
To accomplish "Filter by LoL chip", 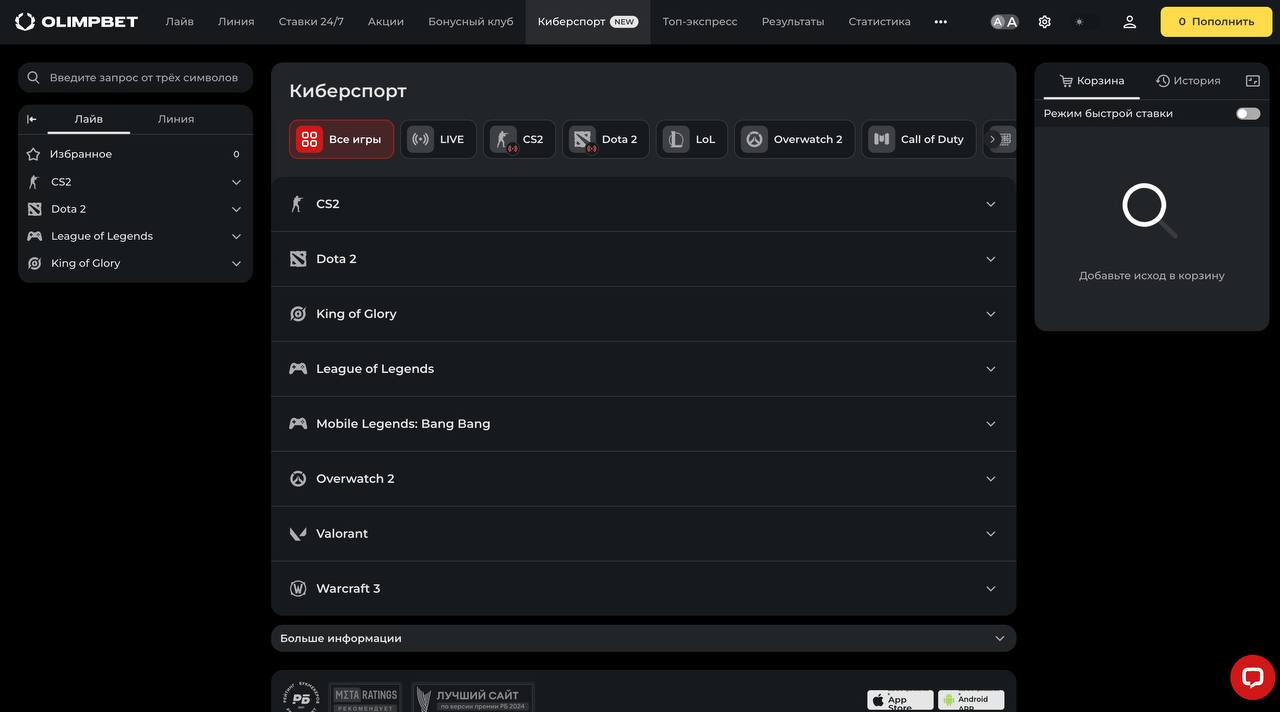I will click(x=692, y=139).
